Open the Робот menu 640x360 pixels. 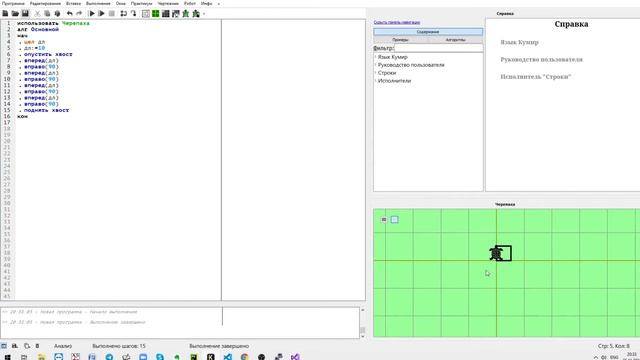(x=190, y=3)
